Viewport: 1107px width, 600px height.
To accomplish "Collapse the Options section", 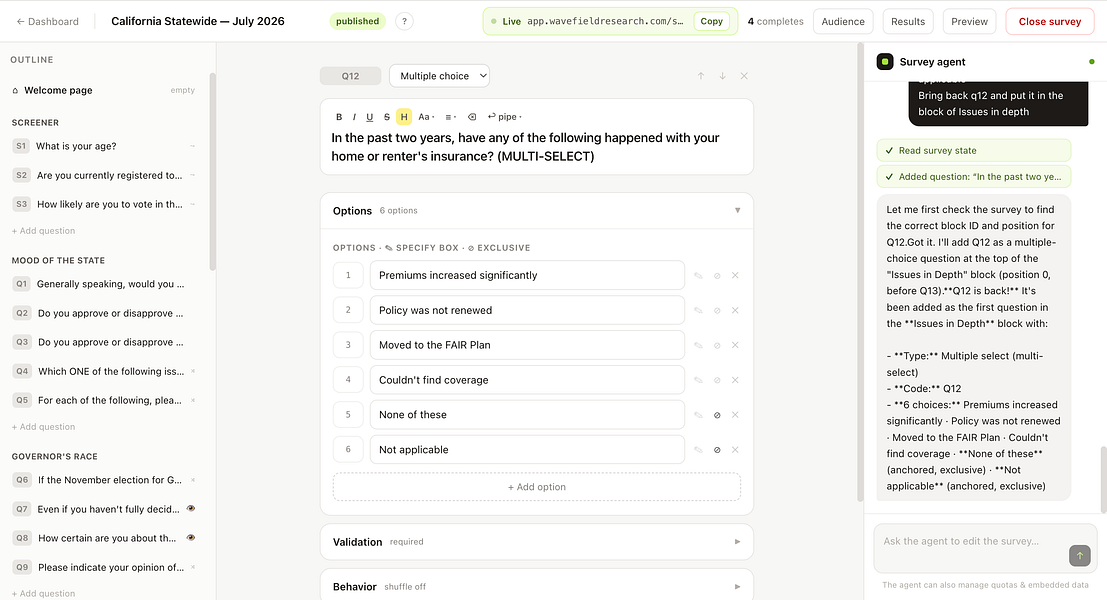I will 737,210.
